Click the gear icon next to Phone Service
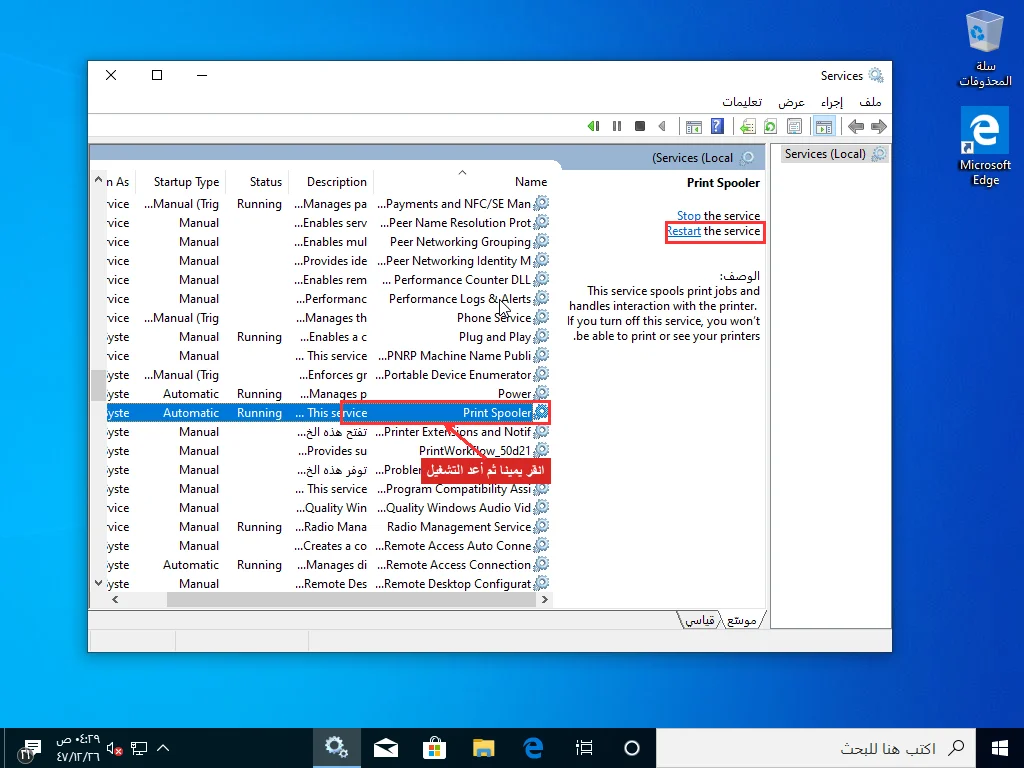This screenshot has width=1024, height=768. click(541, 317)
